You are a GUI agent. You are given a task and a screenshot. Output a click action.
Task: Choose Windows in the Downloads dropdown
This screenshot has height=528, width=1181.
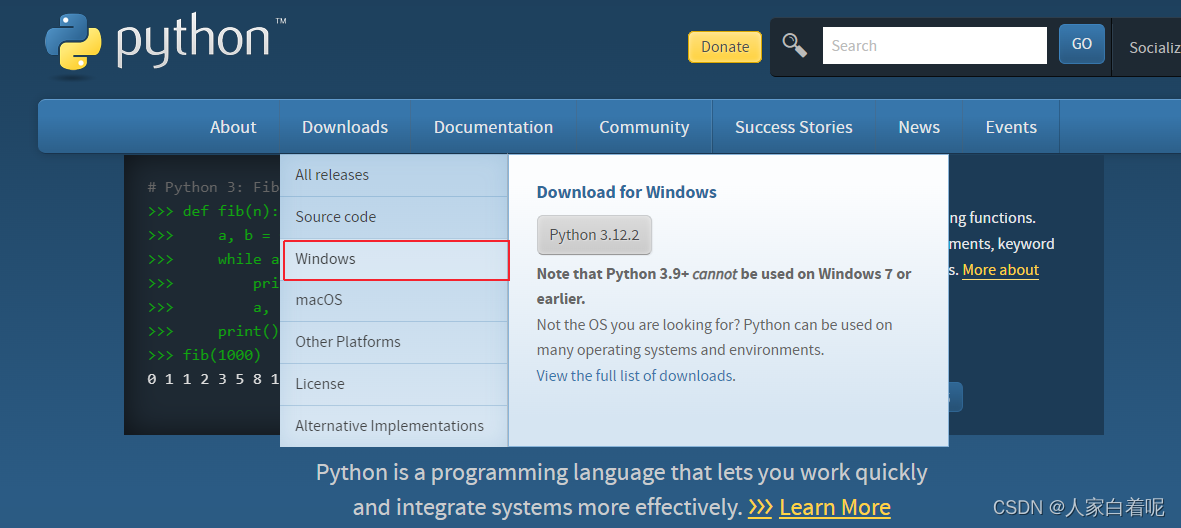[x=396, y=260]
